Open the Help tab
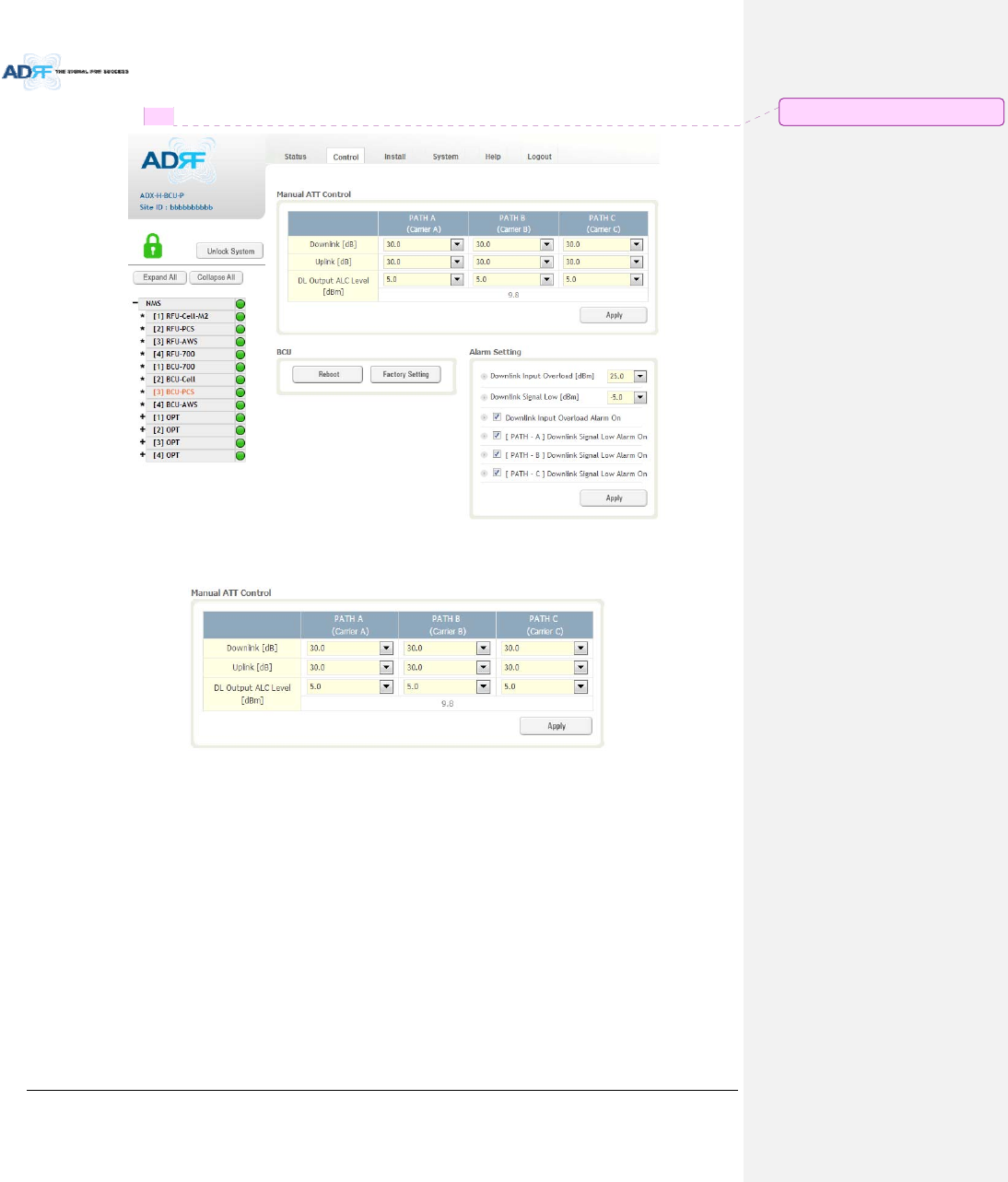The width and height of the screenshot is (1008, 1182). pyautogui.click(x=493, y=157)
